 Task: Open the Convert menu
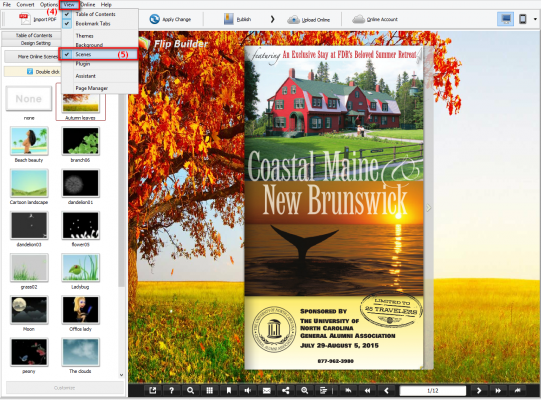(25, 4)
